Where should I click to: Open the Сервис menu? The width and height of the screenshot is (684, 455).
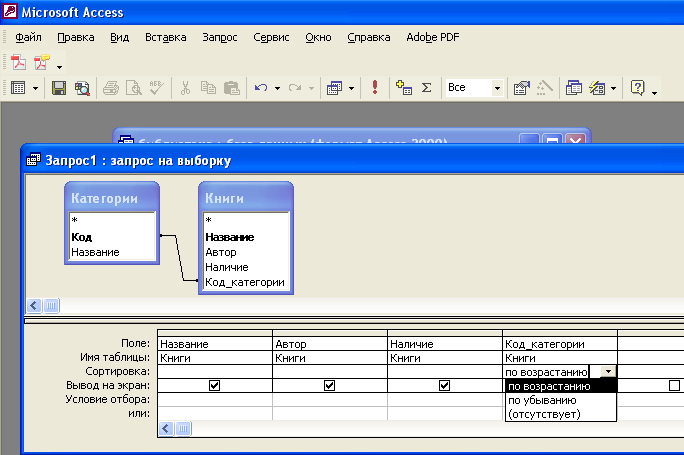pyautogui.click(x=271, y=38)
